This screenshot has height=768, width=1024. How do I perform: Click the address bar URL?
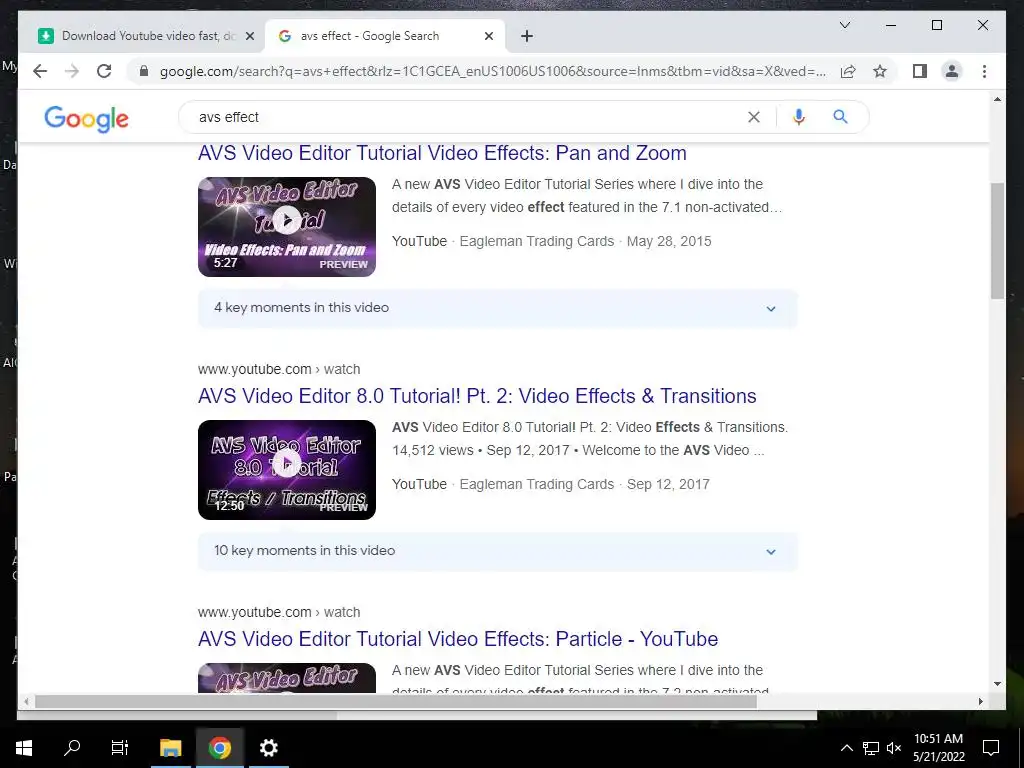click(x=493, y=71)
